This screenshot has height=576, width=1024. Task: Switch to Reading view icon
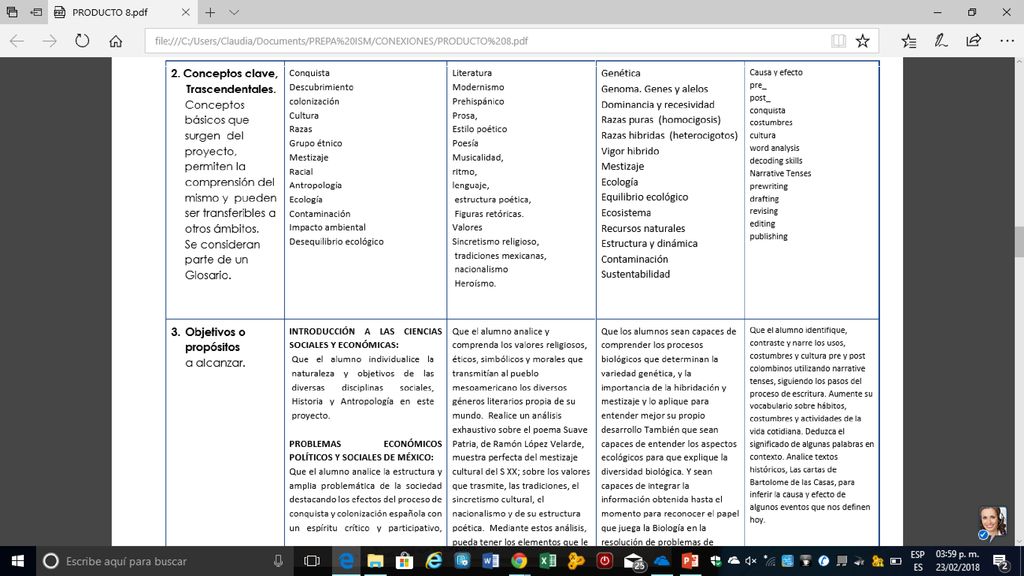[x=839, y=40]
